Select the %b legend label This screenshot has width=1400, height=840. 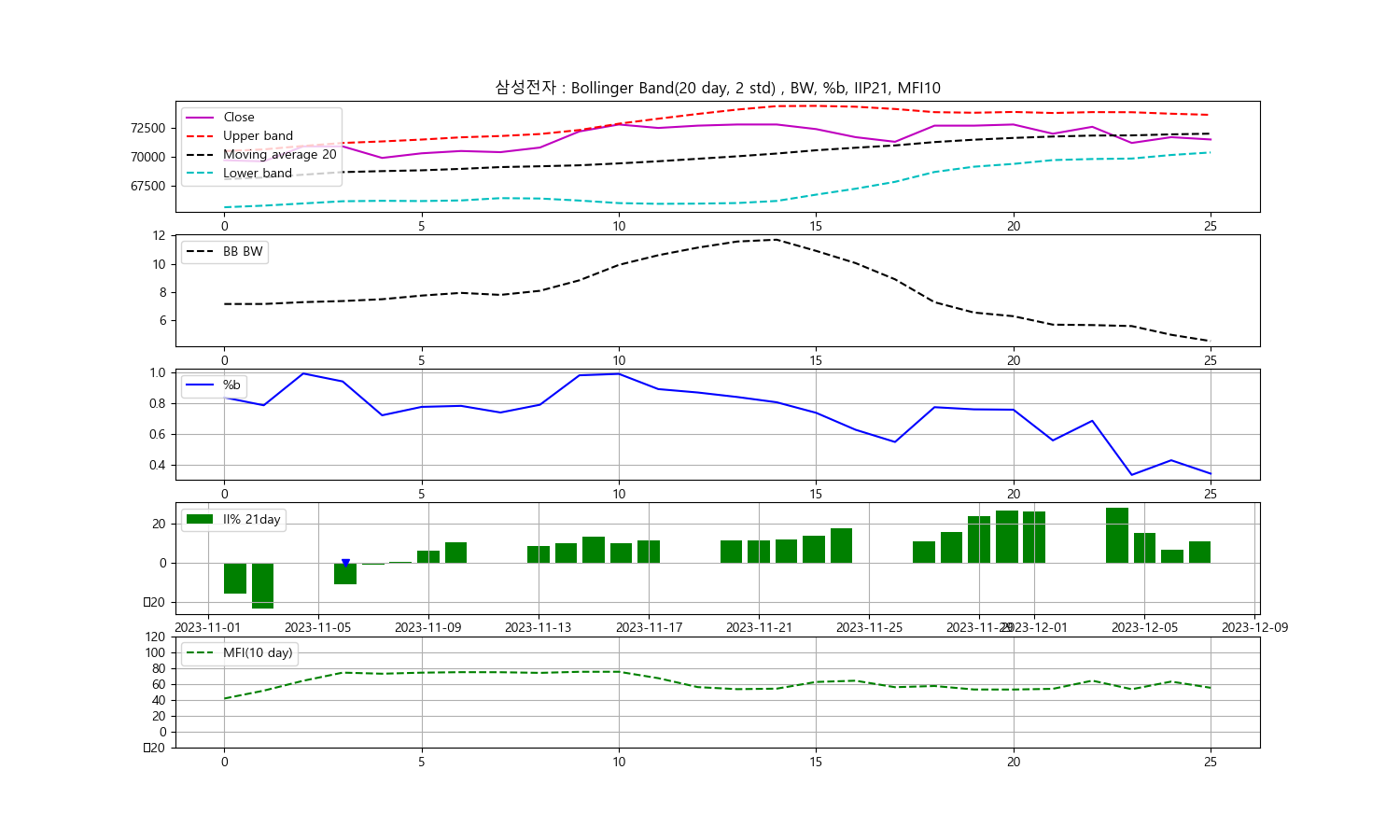click(231, 385)
